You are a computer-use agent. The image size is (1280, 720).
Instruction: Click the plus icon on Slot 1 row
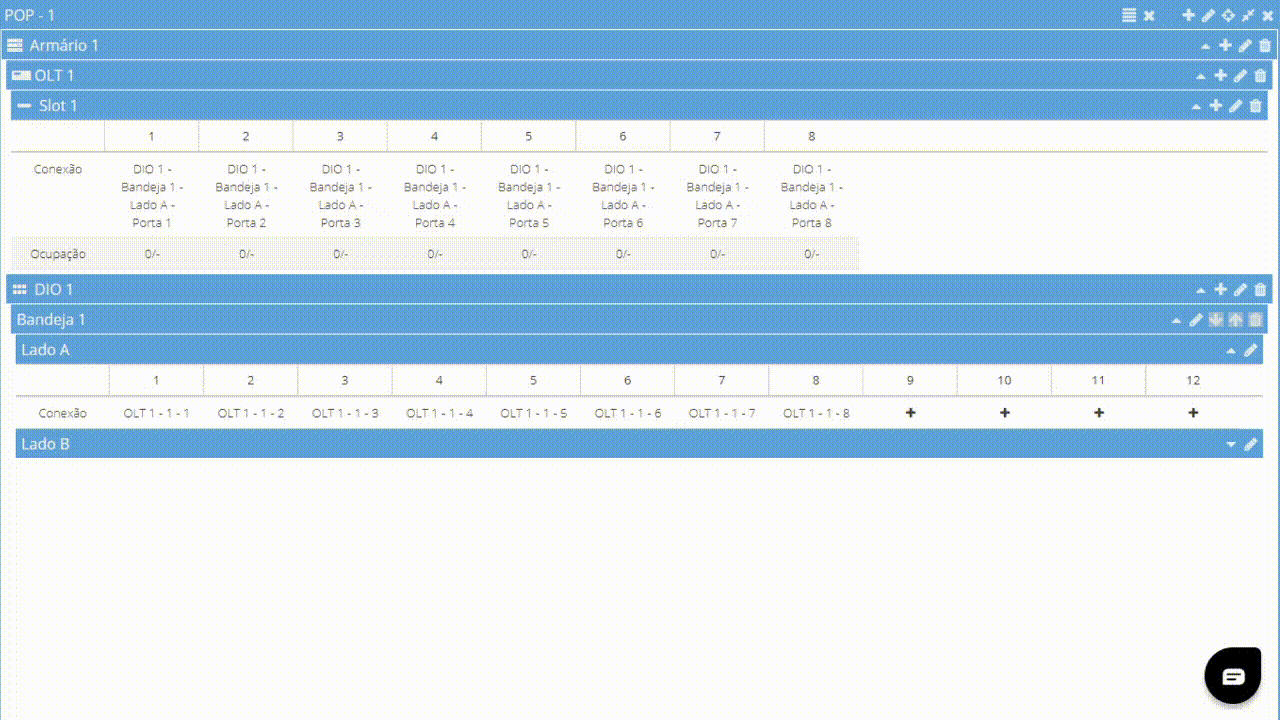pyautogui.click(x=1216, y=105)
